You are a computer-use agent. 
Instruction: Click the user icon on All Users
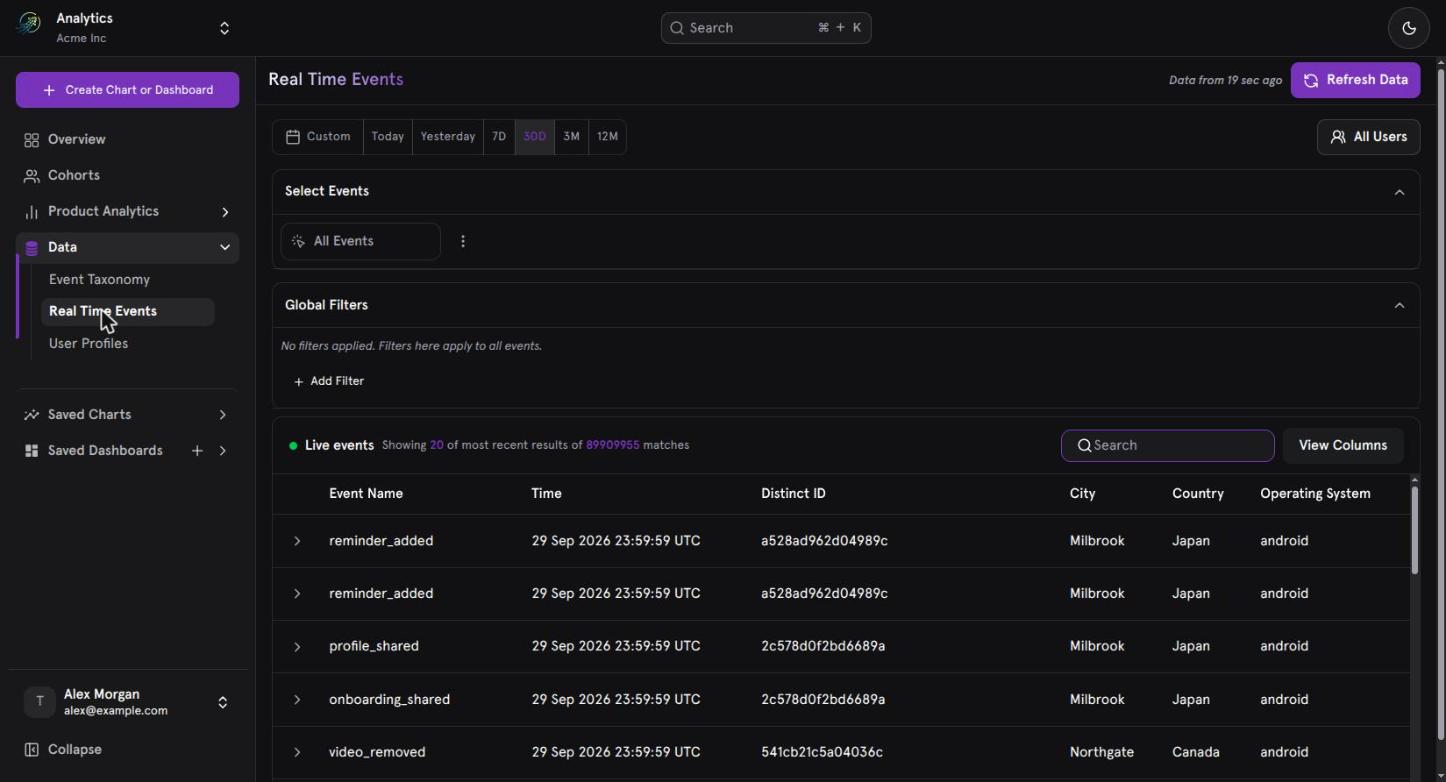[x=1338, y=137]
